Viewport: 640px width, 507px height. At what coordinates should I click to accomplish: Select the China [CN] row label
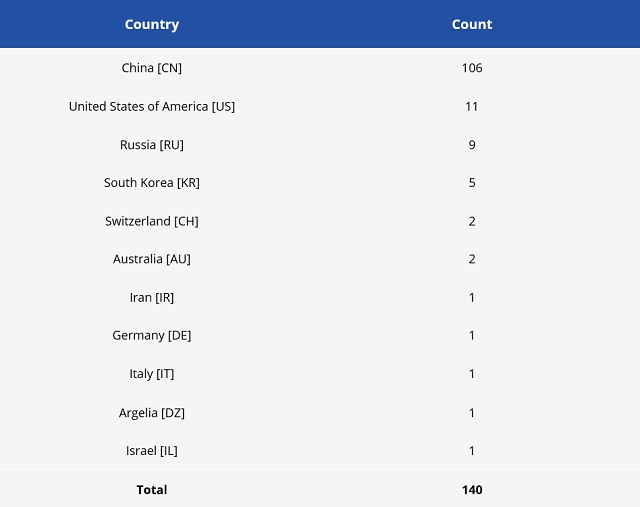pos(152,68)
